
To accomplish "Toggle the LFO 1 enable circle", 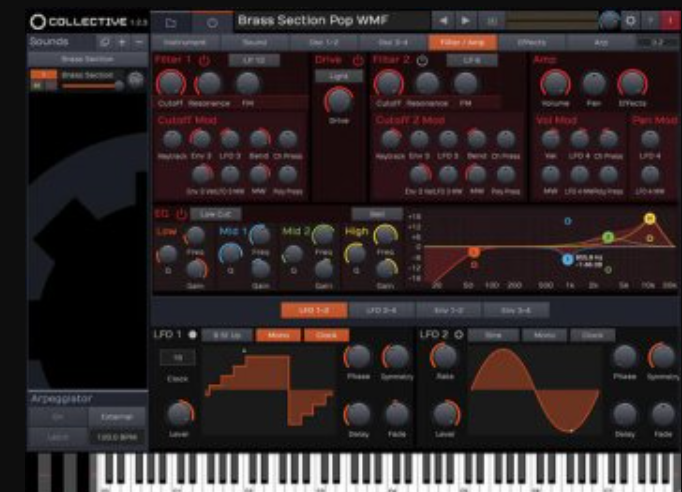I will [x=192, y=335].
